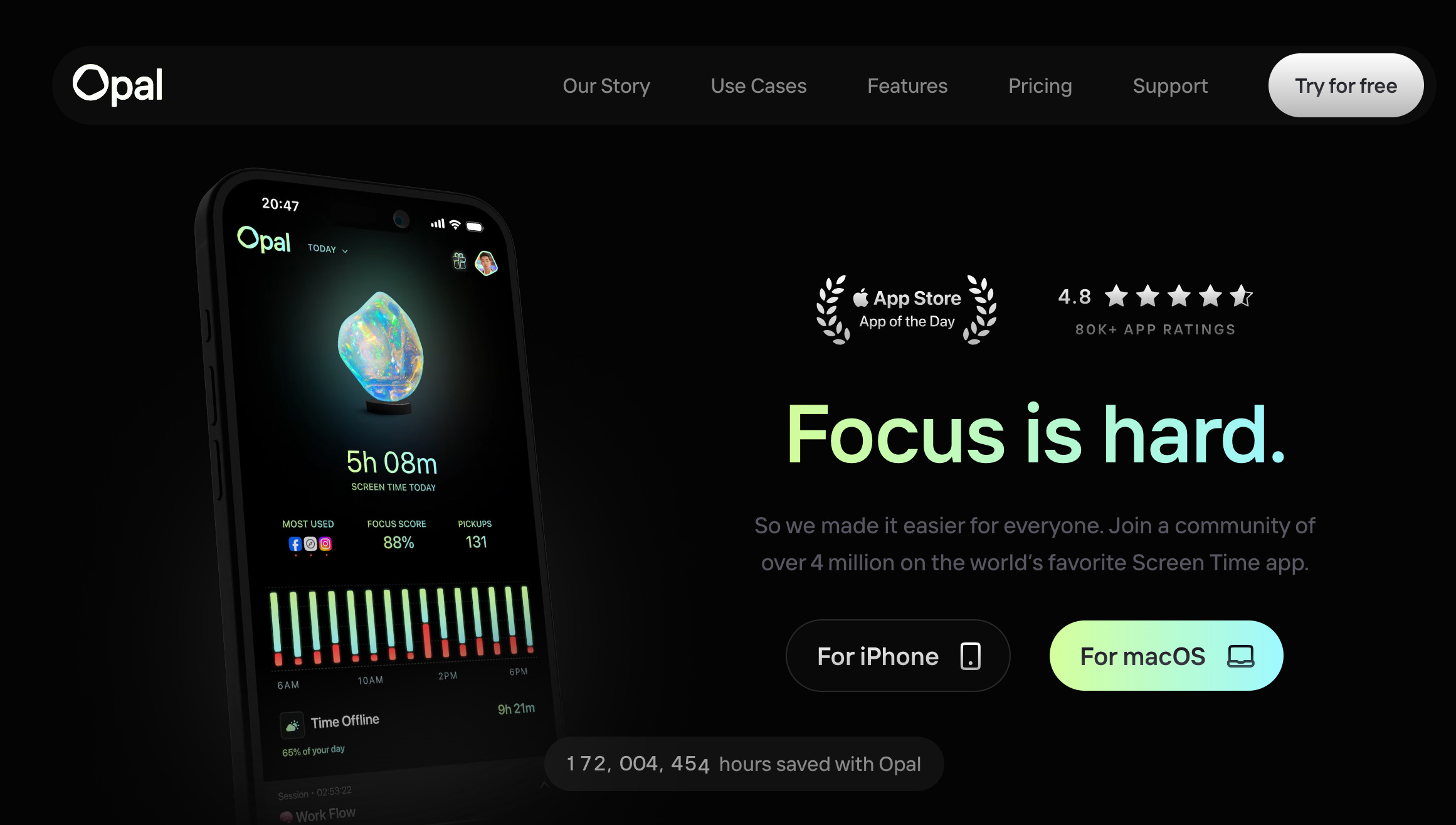Click the Time Offline weather icon

[x=292, y=726]
